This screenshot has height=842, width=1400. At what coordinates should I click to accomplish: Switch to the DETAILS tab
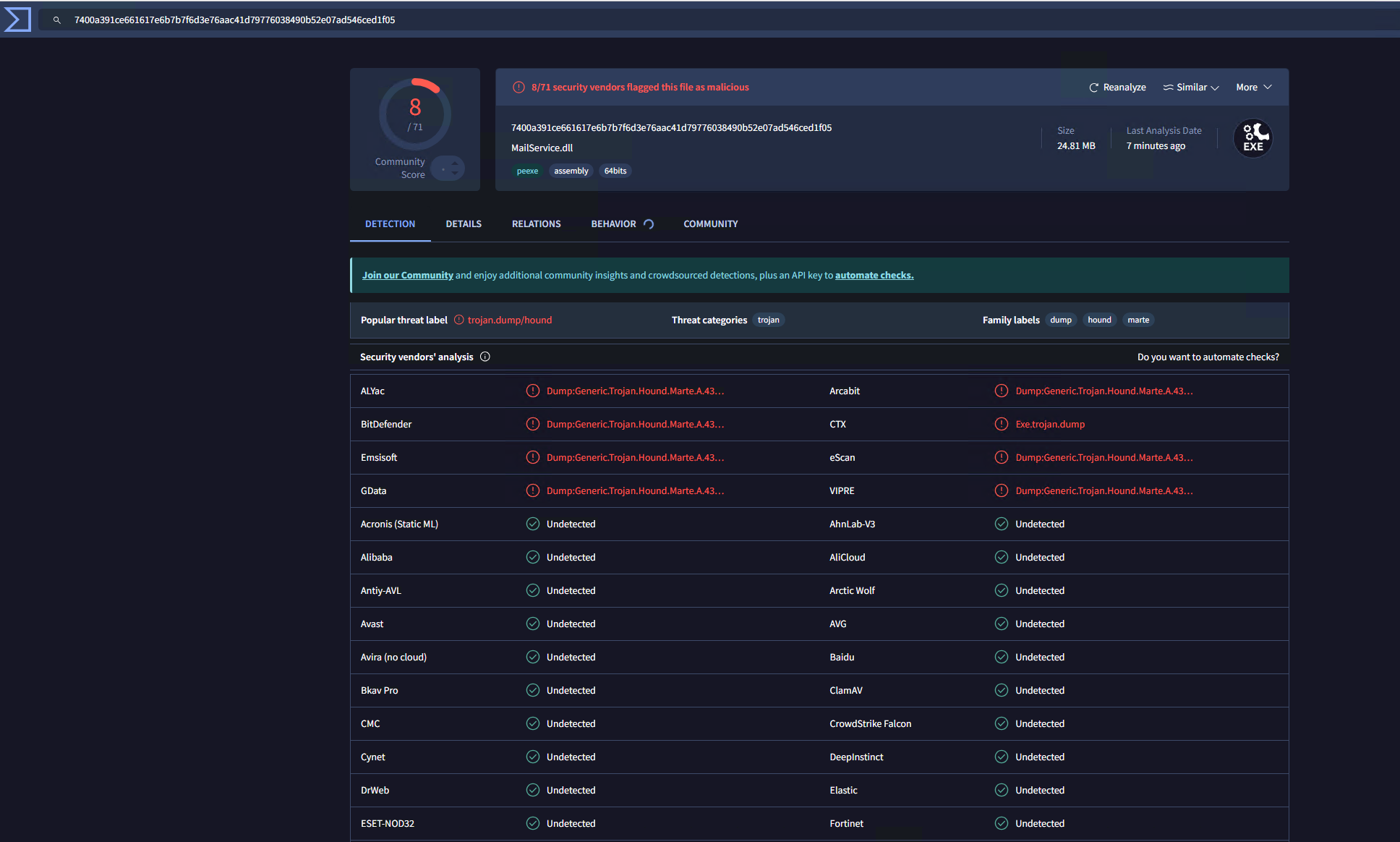click(x=464, y=224)
